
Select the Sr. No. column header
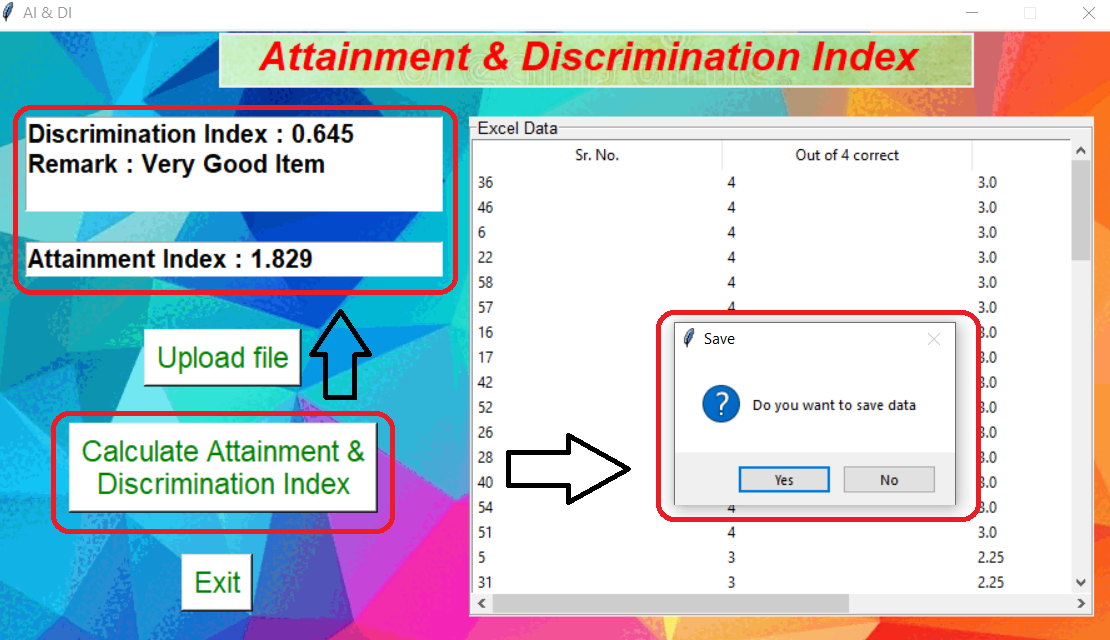pos(597,155)
